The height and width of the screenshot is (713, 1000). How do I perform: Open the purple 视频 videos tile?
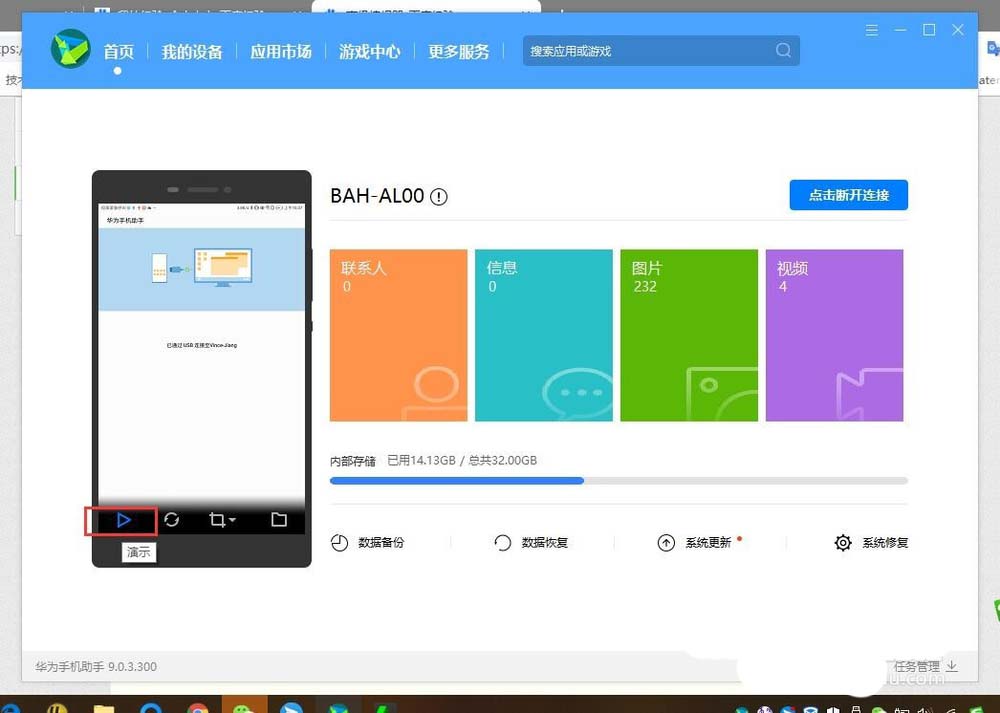pyautogui.click(x=834, y=335)
